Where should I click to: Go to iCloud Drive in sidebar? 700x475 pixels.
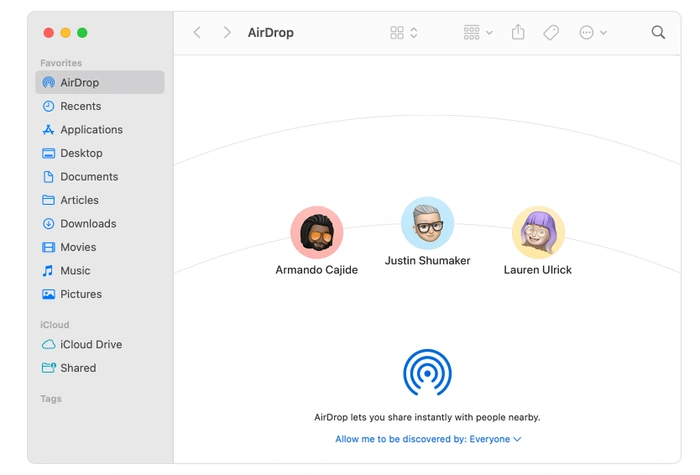(x=91, y=344)
